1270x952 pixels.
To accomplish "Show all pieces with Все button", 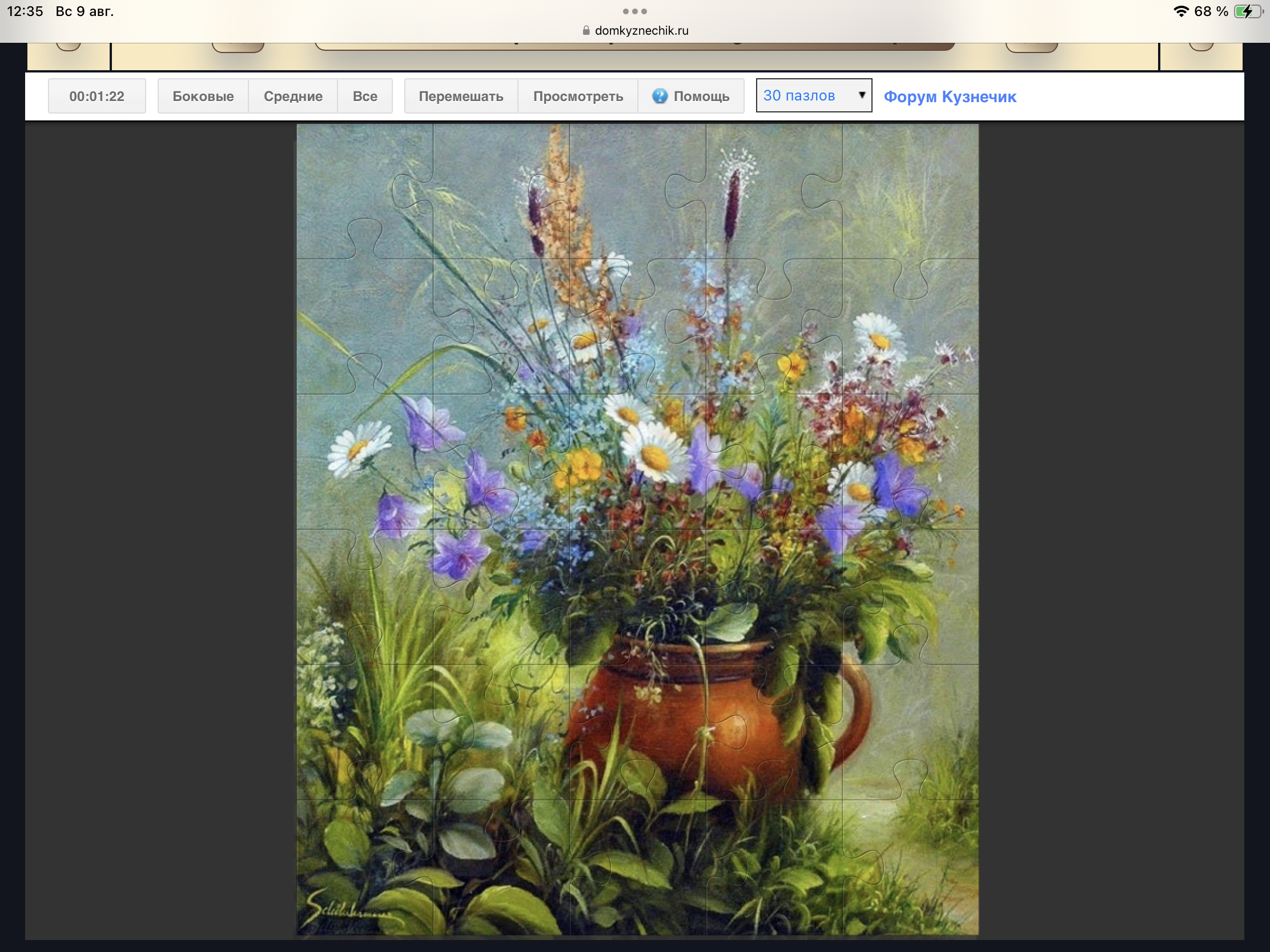I will pos(365,96).
